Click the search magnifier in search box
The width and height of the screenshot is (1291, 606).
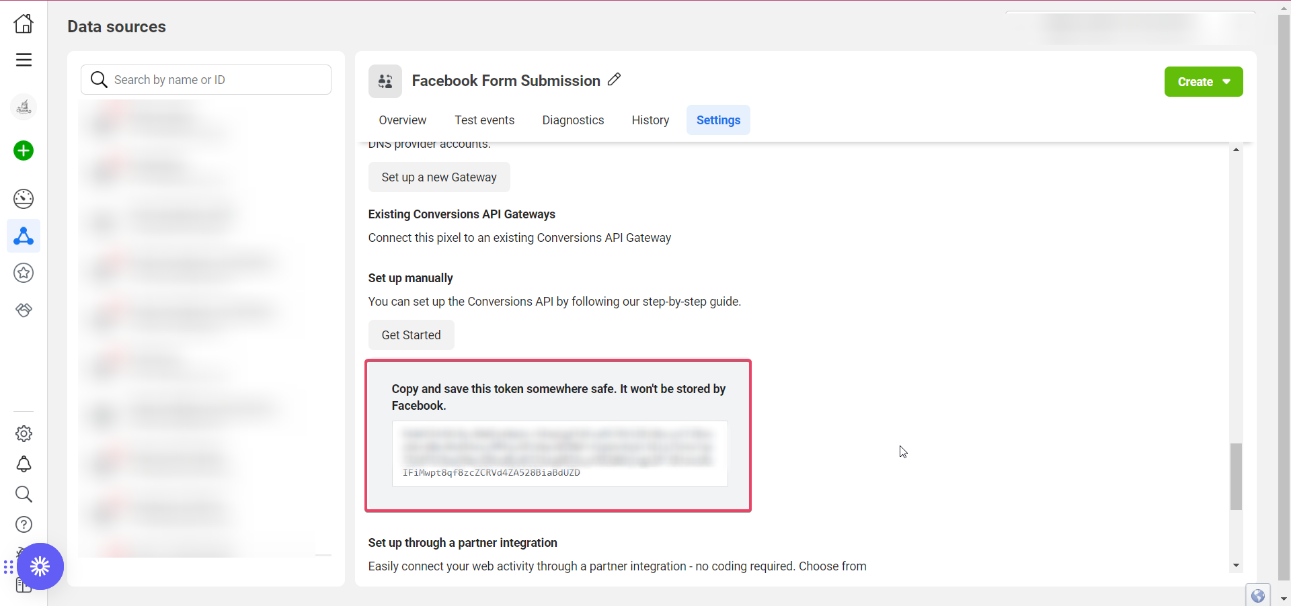coord(99,80)
